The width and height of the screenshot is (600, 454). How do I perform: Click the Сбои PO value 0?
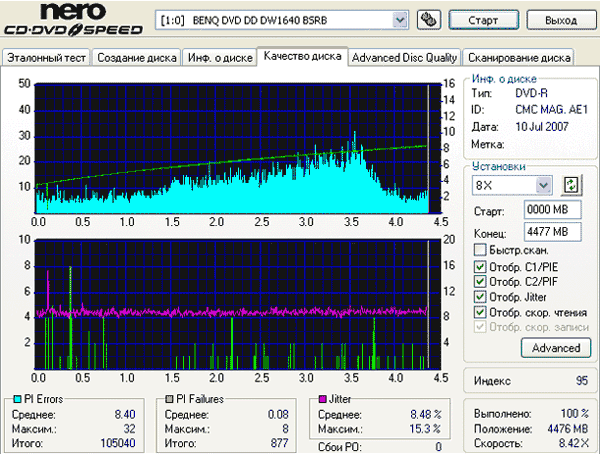coord(439,447)
